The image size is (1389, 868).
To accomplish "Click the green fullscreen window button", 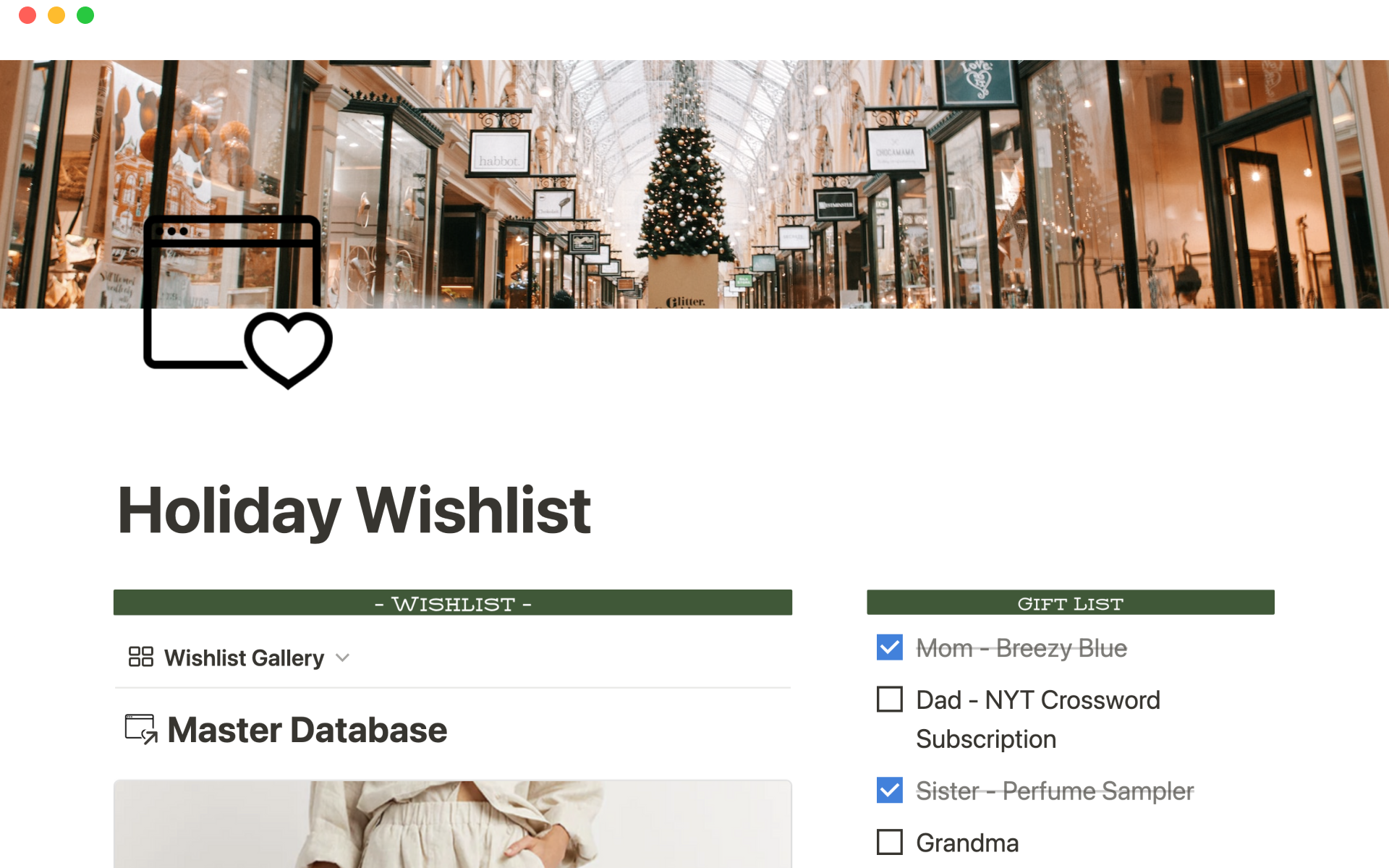I will point(85,15).
